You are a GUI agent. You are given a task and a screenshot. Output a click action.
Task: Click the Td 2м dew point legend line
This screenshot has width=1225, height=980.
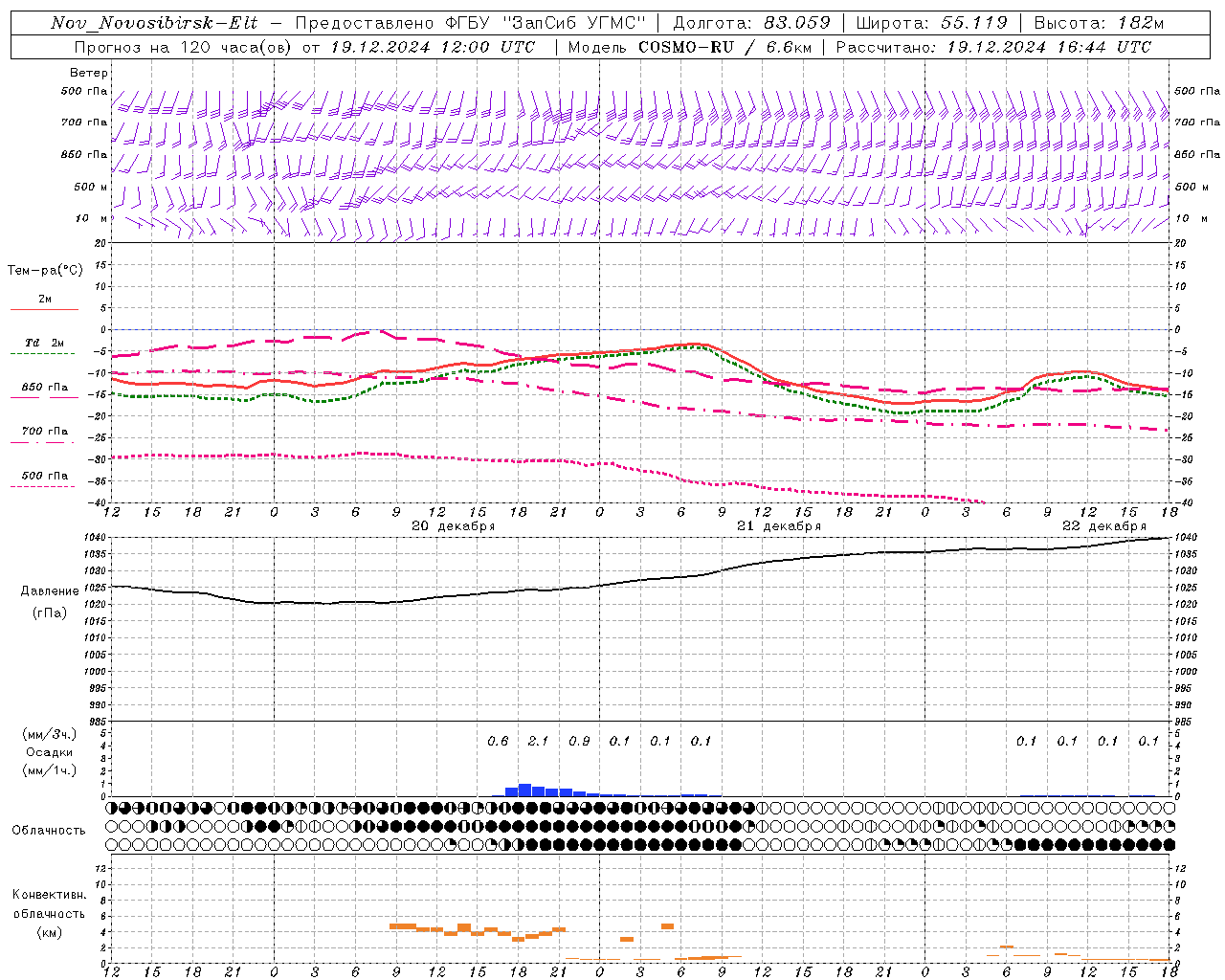42,354
